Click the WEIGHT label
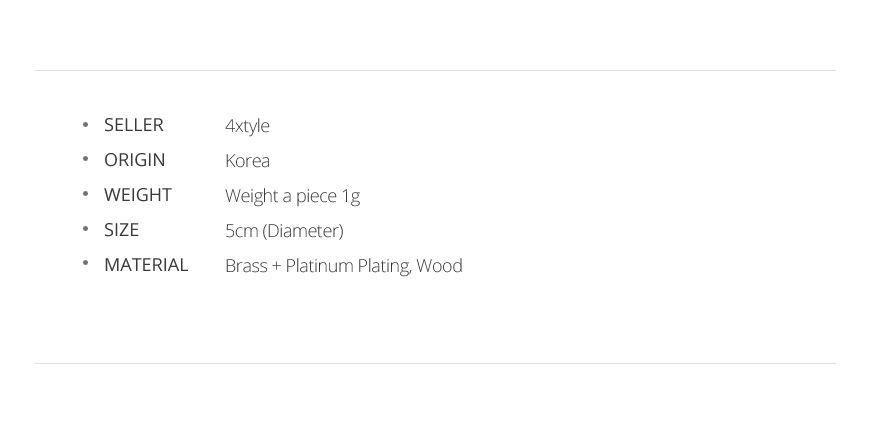This screenshot has height=437, width=873. point(137,195)
